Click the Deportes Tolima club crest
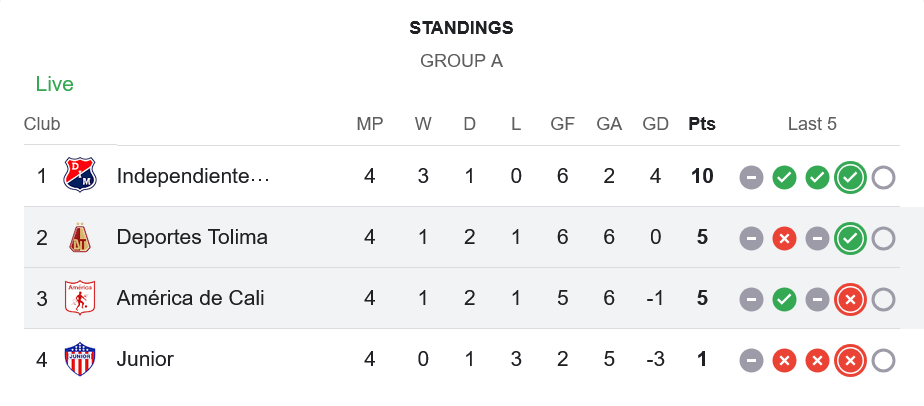The width and height of the screenshot is (924, 406). (80, 237)
